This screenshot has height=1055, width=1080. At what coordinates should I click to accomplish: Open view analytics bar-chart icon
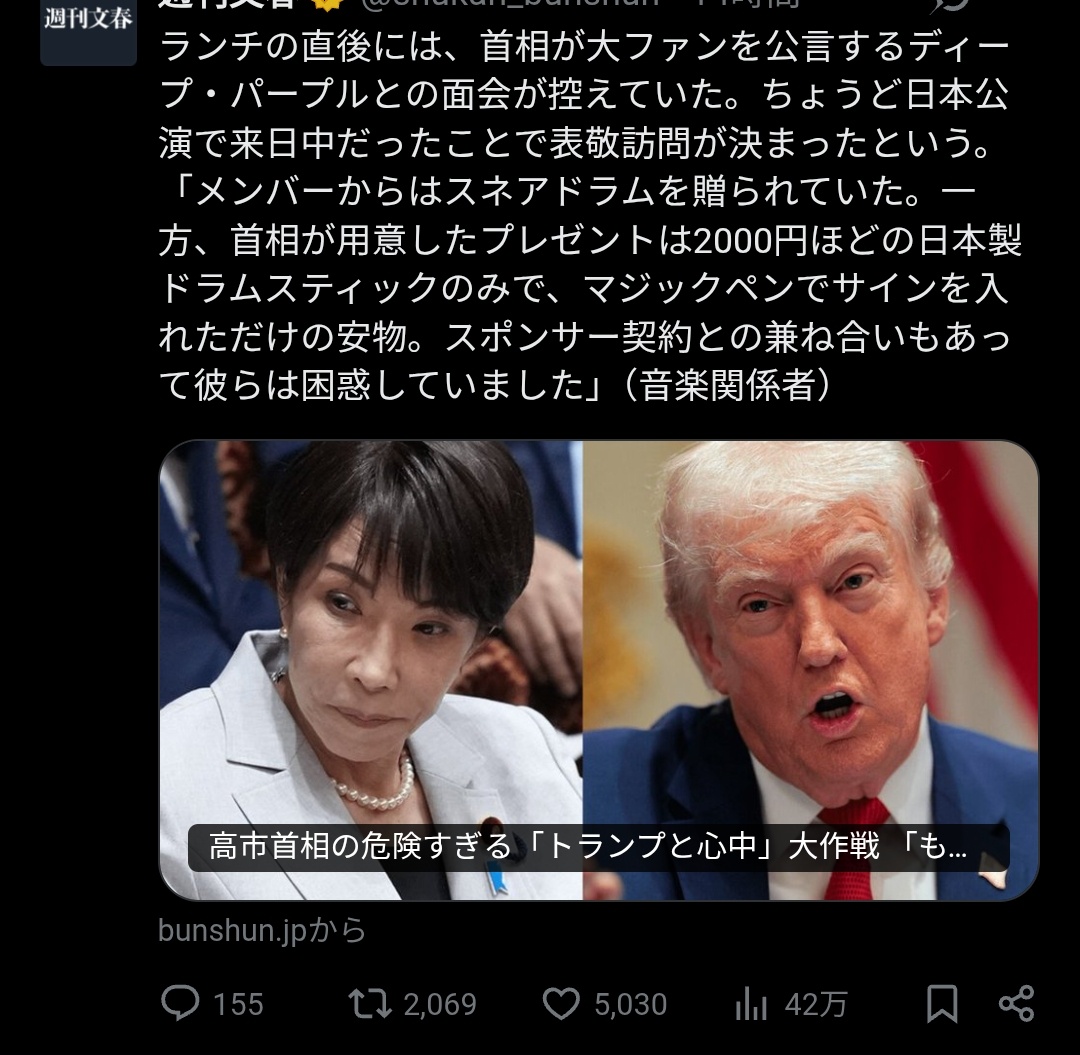751,1004
